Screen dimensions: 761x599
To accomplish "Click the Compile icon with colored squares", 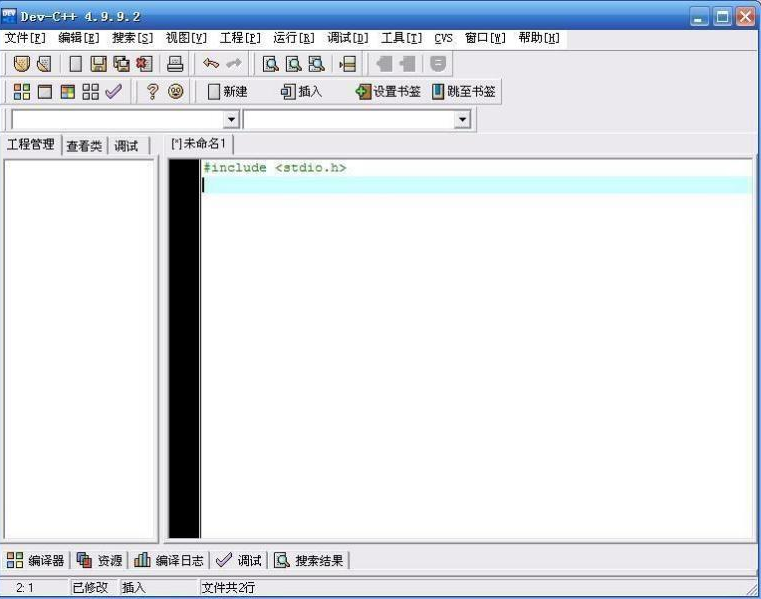I will click(x=21, y=91).
